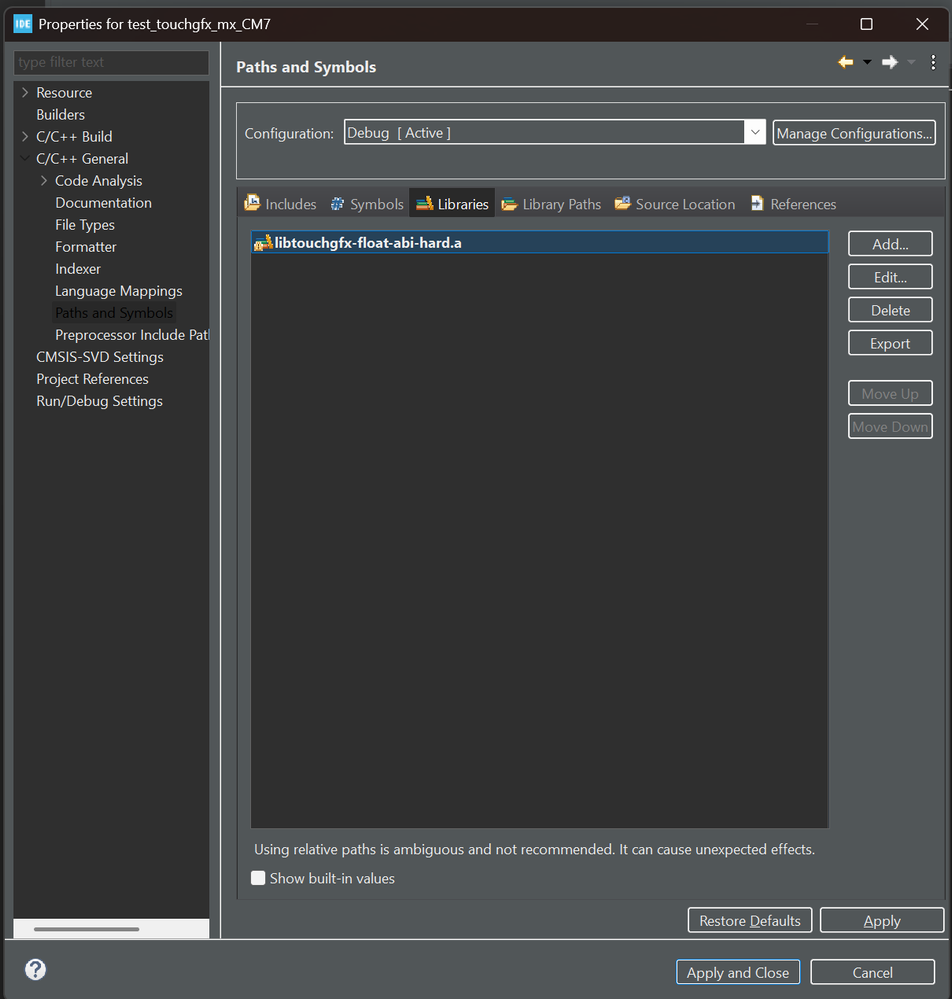Click the Add... button
Screen dimensions: 952x999
[x=890, y=244]
